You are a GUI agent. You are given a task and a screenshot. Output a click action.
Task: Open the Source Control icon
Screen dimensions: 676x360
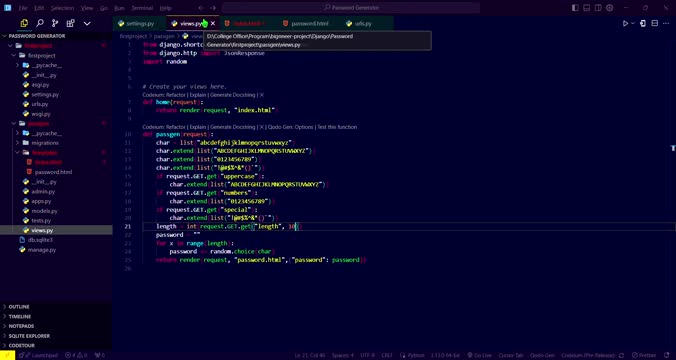tap(55, 23)
